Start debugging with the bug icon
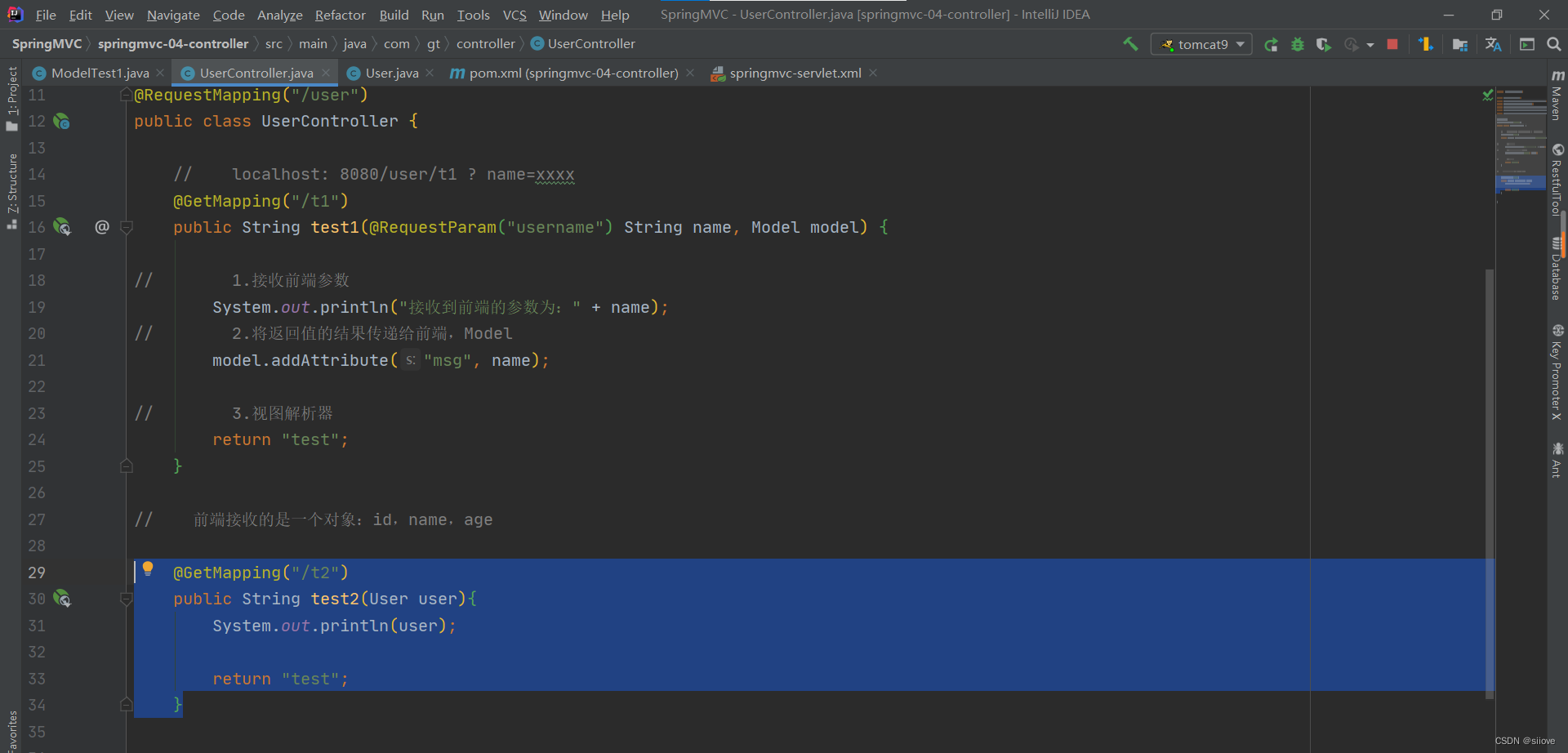1568x753 pixels. [1298, 44]
